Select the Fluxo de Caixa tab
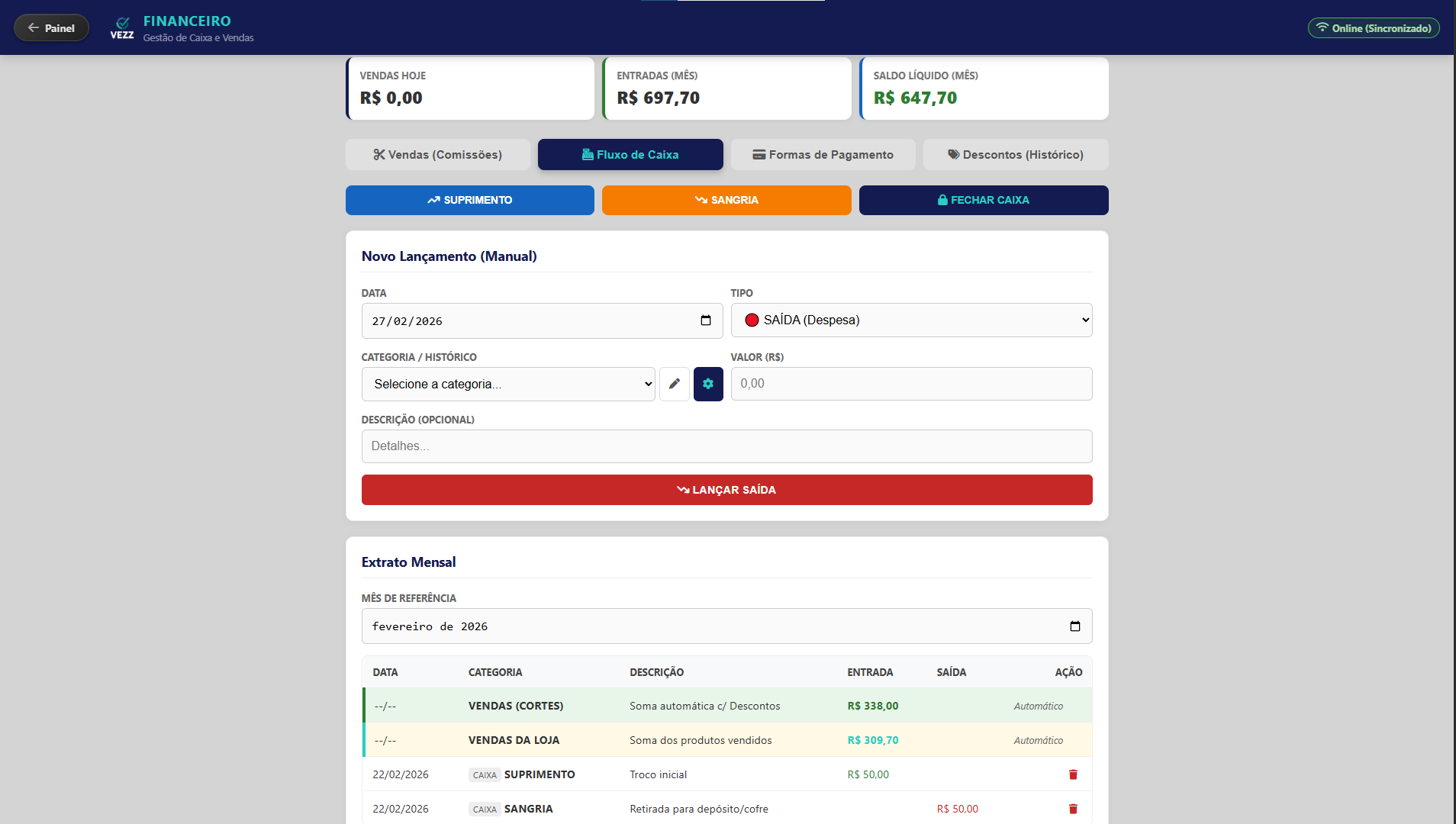The height and width of the screenshot is (824, 1456). [630, 155]
